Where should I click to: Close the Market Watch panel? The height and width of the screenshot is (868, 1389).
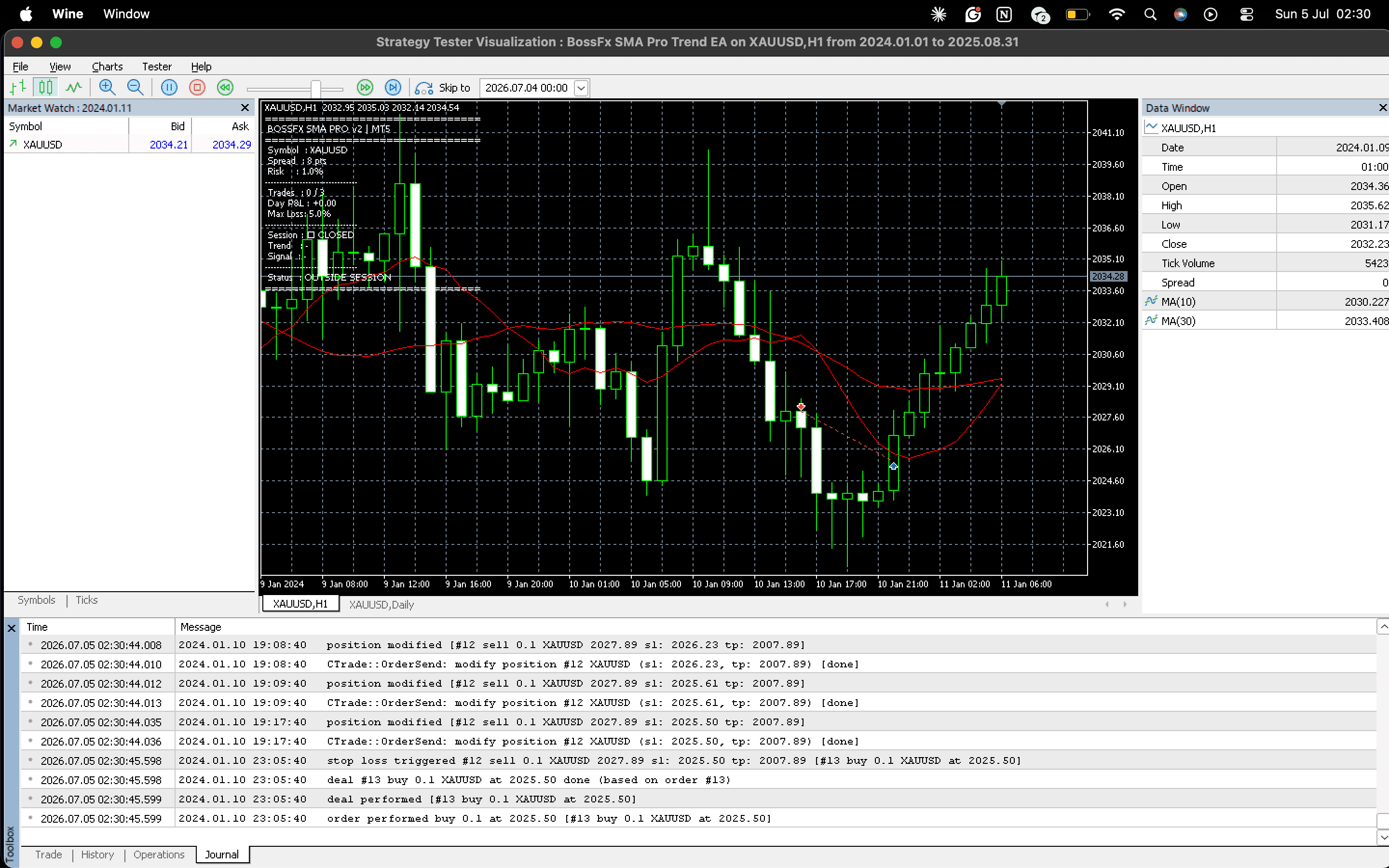[245, 108]
